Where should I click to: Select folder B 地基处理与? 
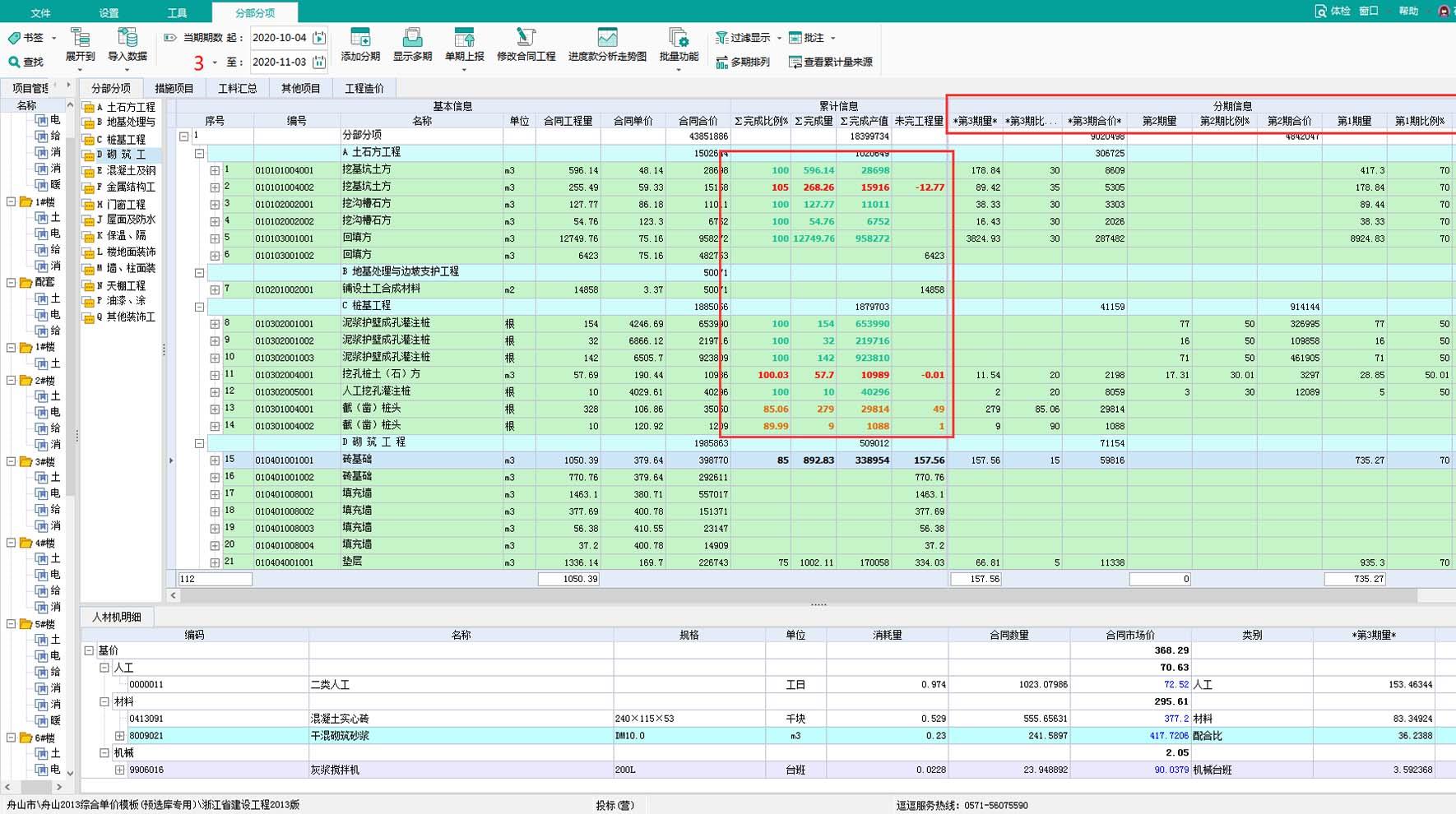point(120,123)
